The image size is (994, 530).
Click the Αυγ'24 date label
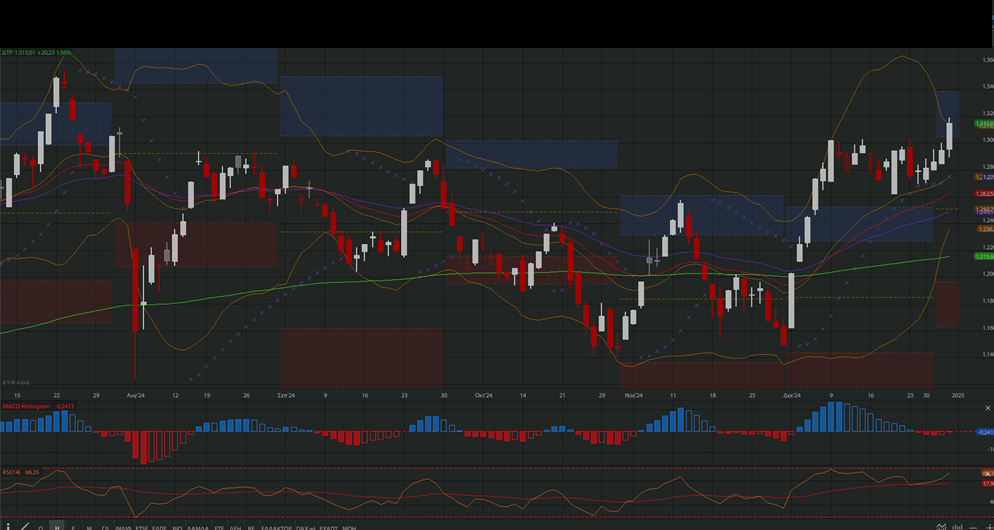point(136,395)
